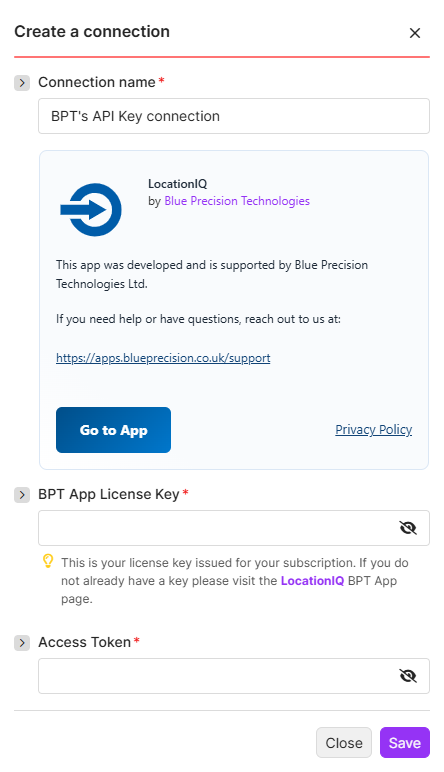Open the LocationIQ BPT App page link
This screenshot has height=772, width=444.
tap(312, 581)
